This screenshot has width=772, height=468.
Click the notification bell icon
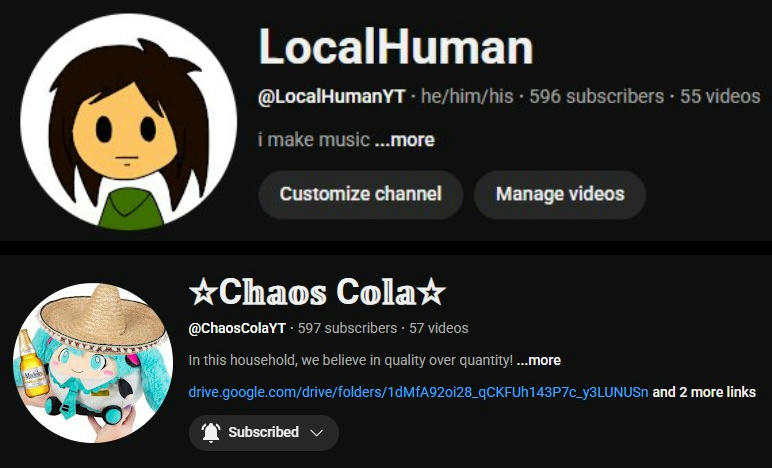pyautogui.click(x=211, y=433)
